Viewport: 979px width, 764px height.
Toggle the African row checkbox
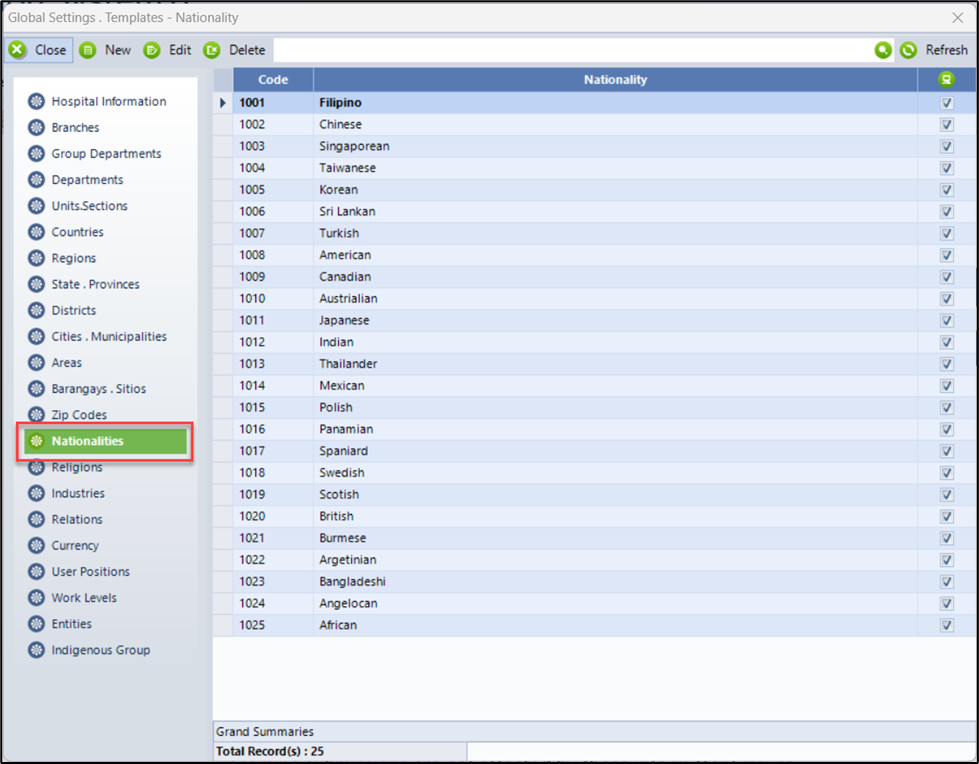coord(946,626)
